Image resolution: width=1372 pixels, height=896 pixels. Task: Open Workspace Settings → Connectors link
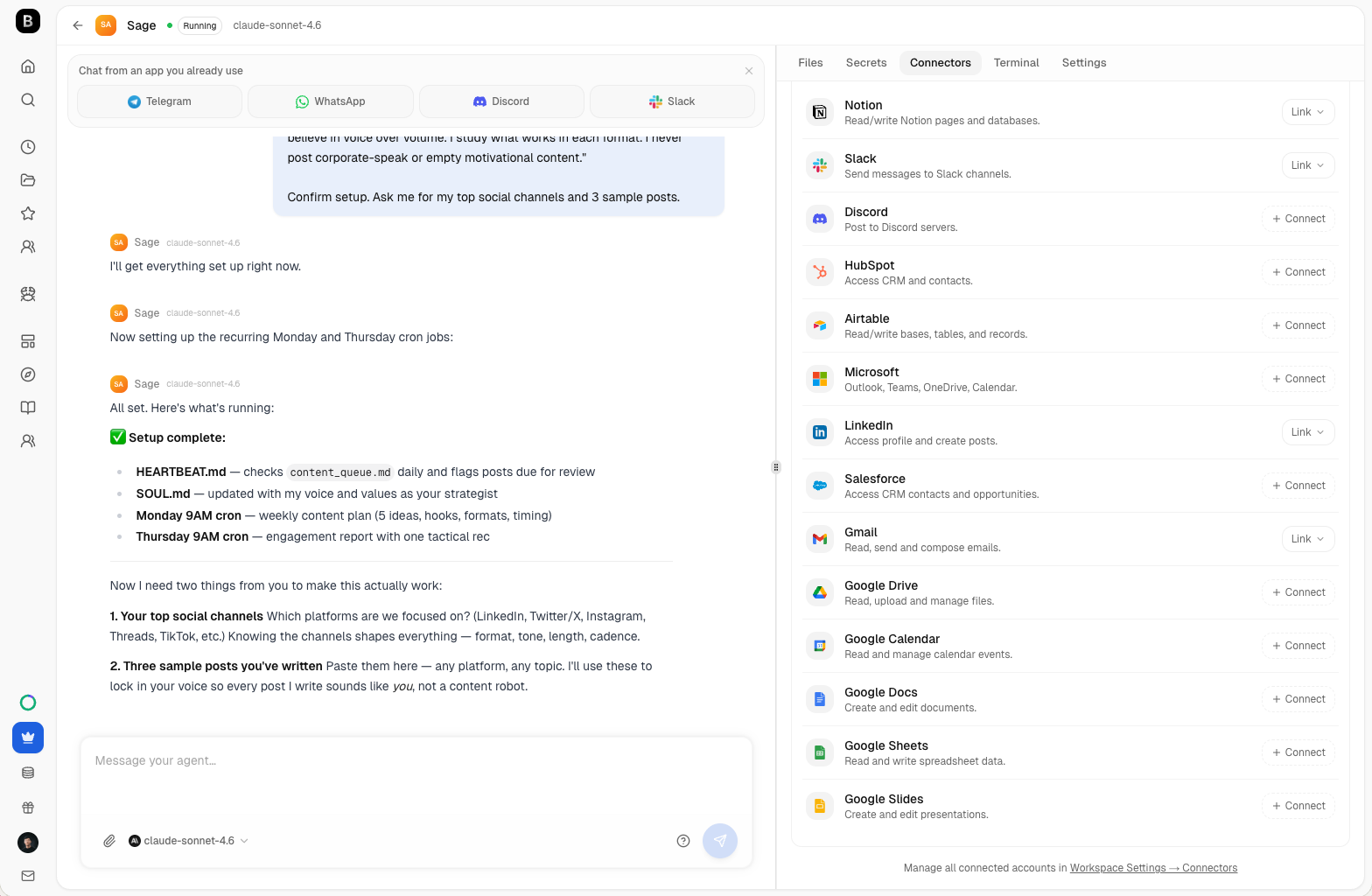point(1153,868)
